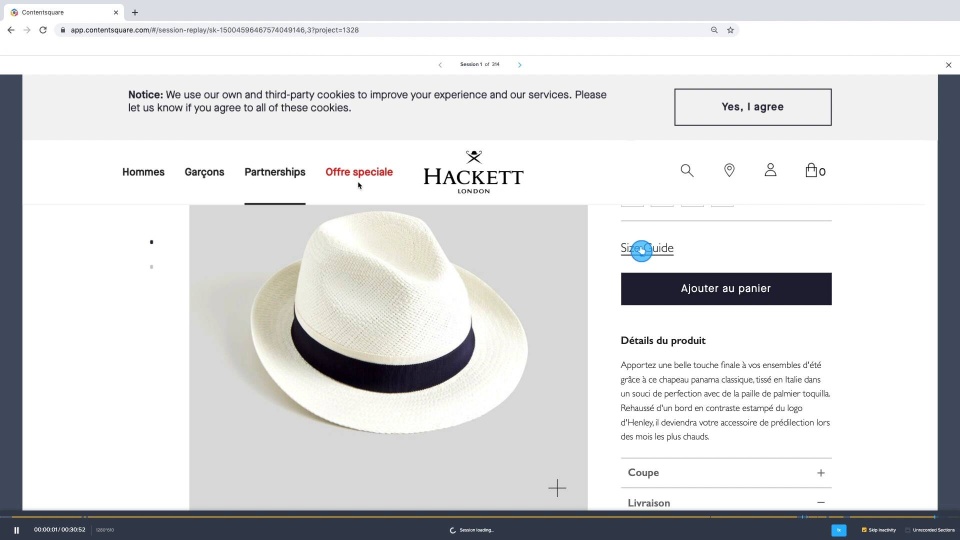The image size is (960, 540).
Task: Open the Size Guide link
Action: point(647,248)
